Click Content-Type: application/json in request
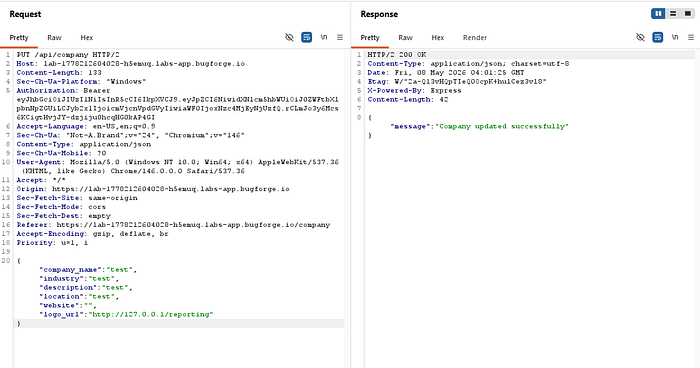Viewport: 700px width, 368px height. (x=83, y=144)
